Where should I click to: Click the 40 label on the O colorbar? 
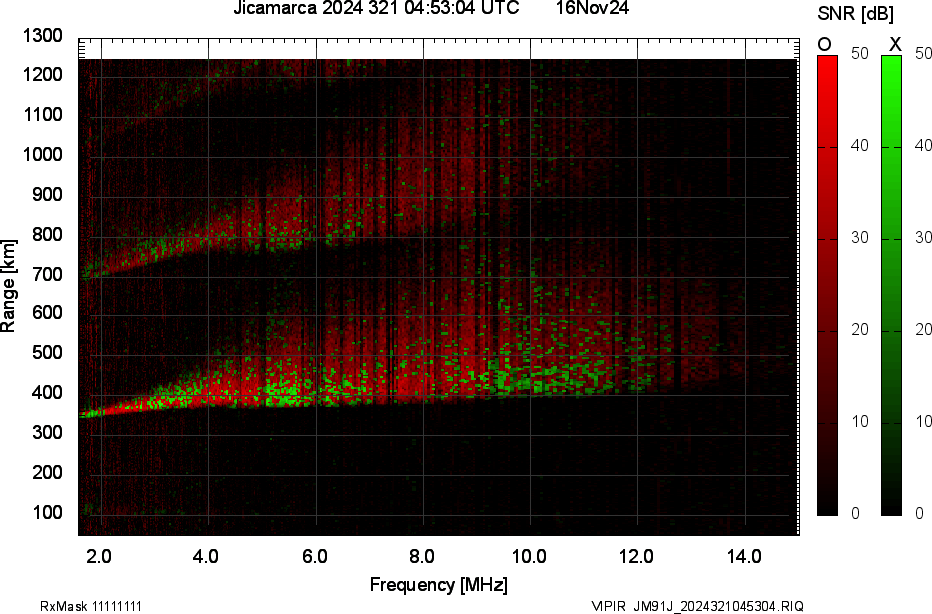860,146
